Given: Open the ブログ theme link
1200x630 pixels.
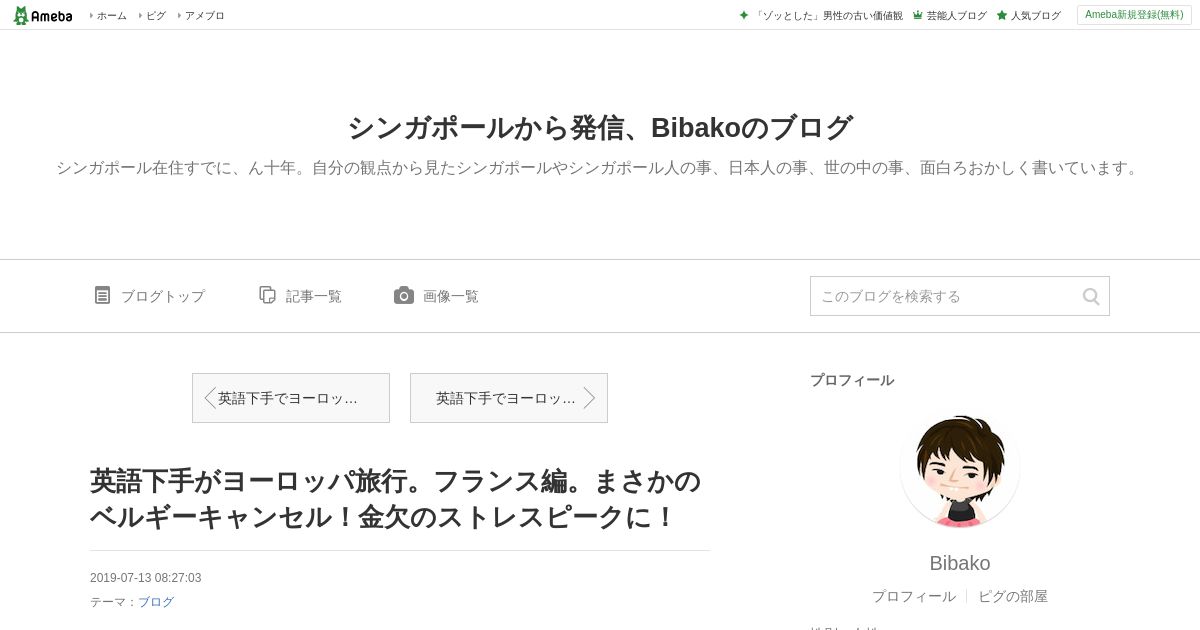Looking at the screenshot, I should (156, 602).
